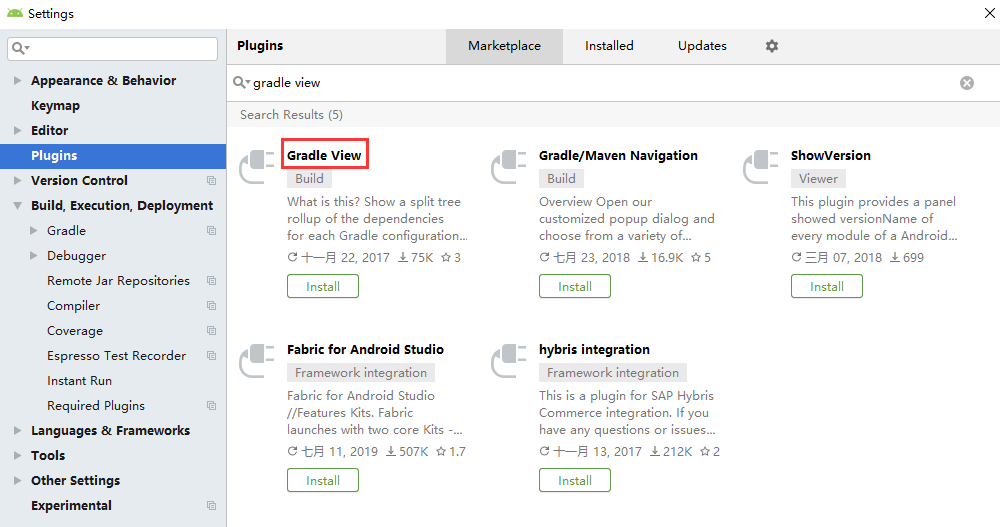This screenshot has width=1000, height=527.
Task: Install the Gradle View plugin
Action: pos(322,287)
